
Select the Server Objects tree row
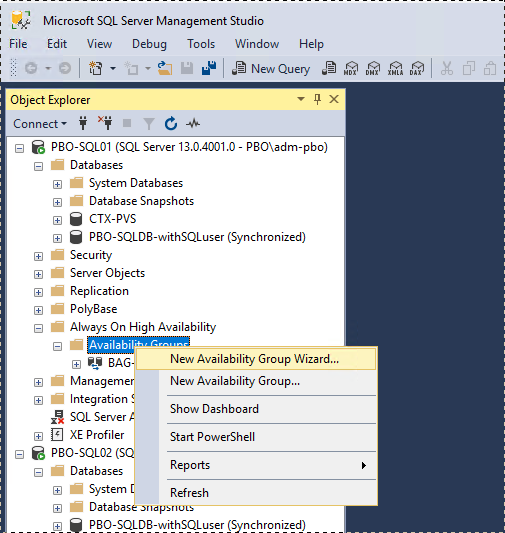[107, 273]
